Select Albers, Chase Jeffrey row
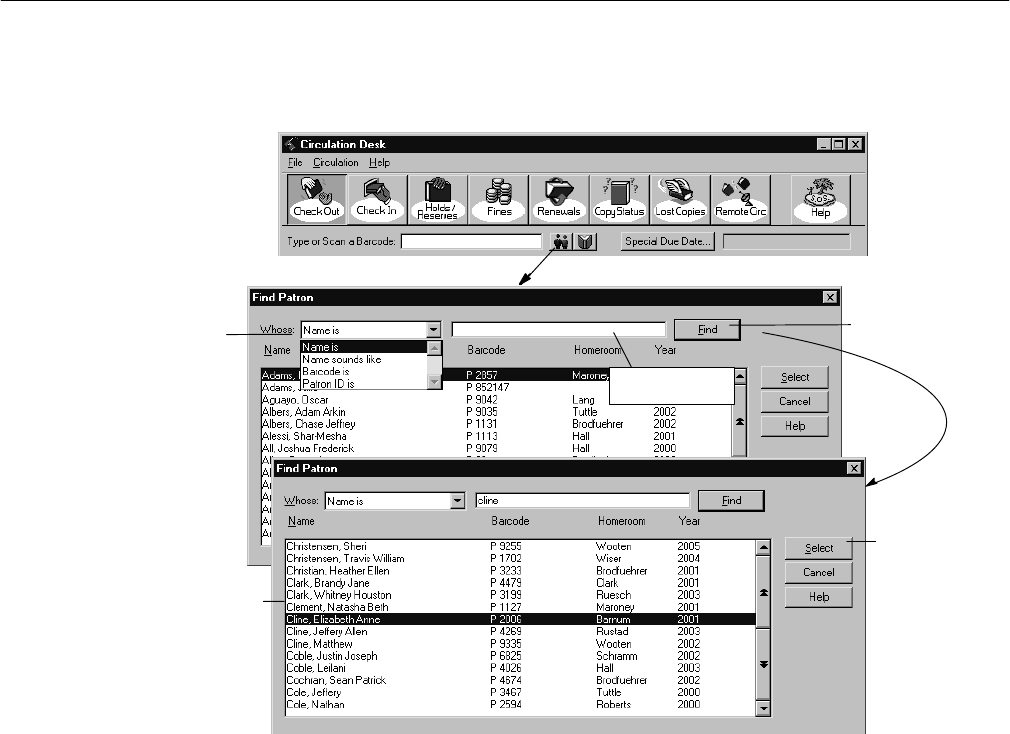 496,424
